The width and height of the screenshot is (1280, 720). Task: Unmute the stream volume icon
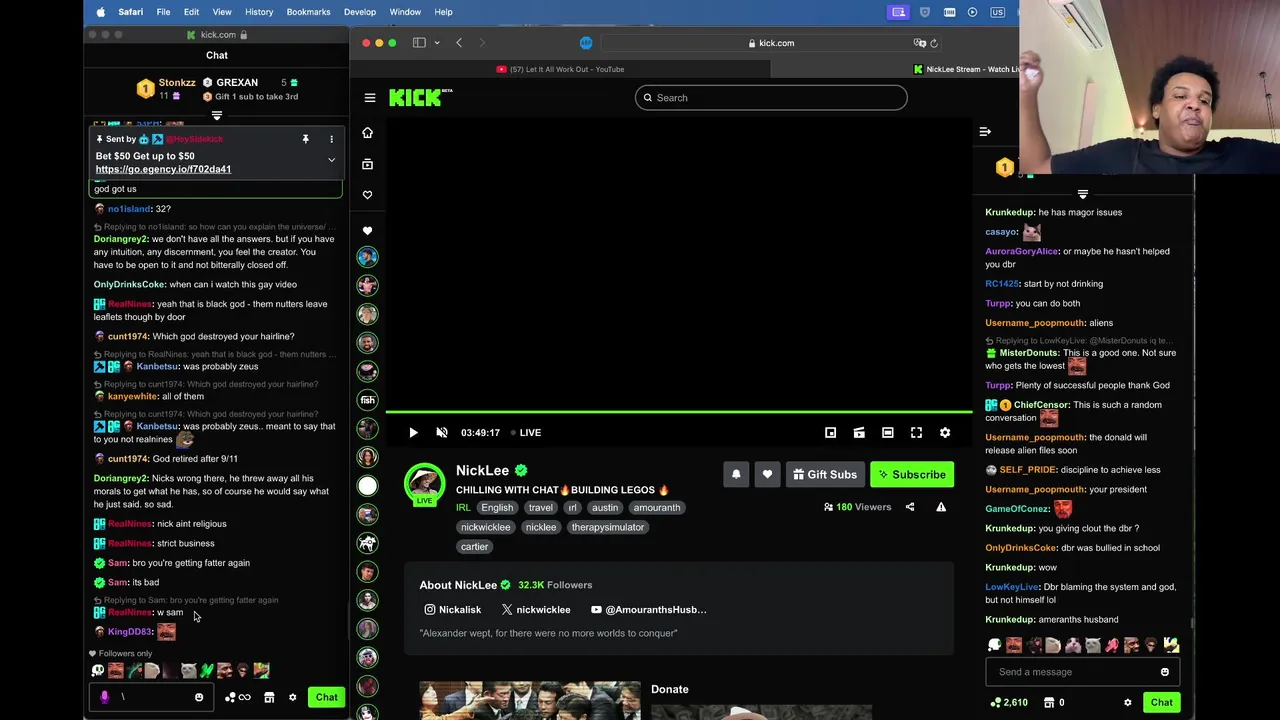(x=442, y=433)
